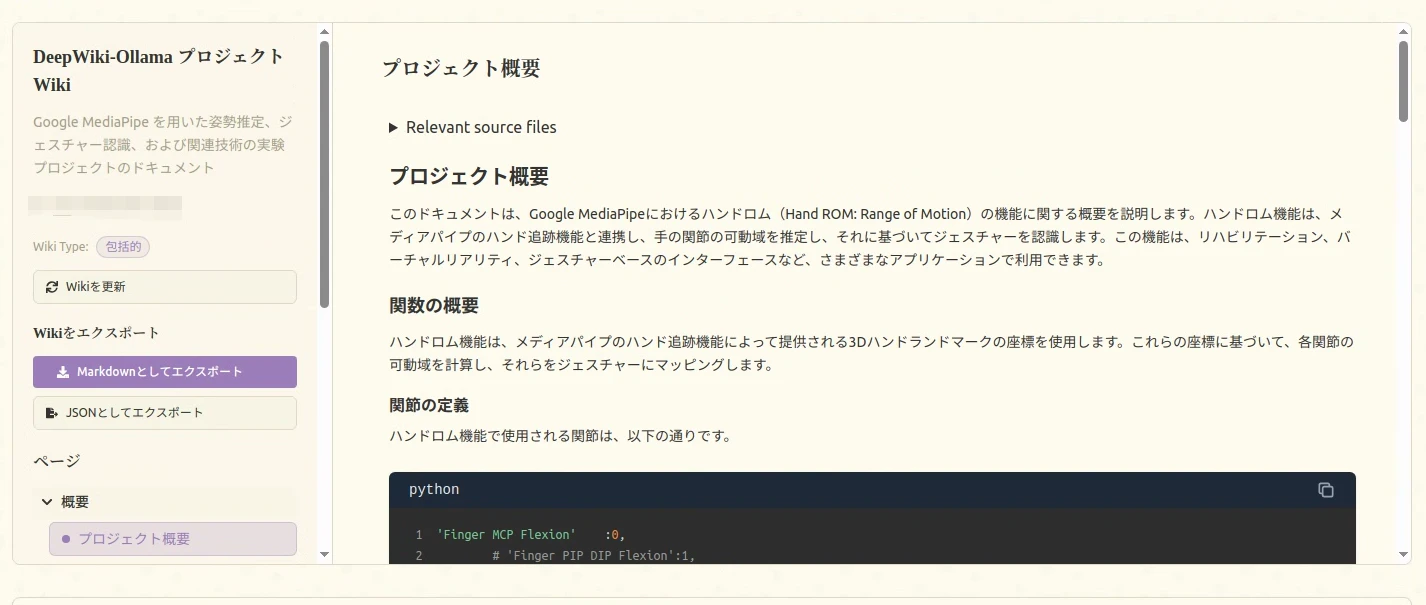
Task: Click the refresh icon on Wikiを更新
Action: click(x=52, y=286)
